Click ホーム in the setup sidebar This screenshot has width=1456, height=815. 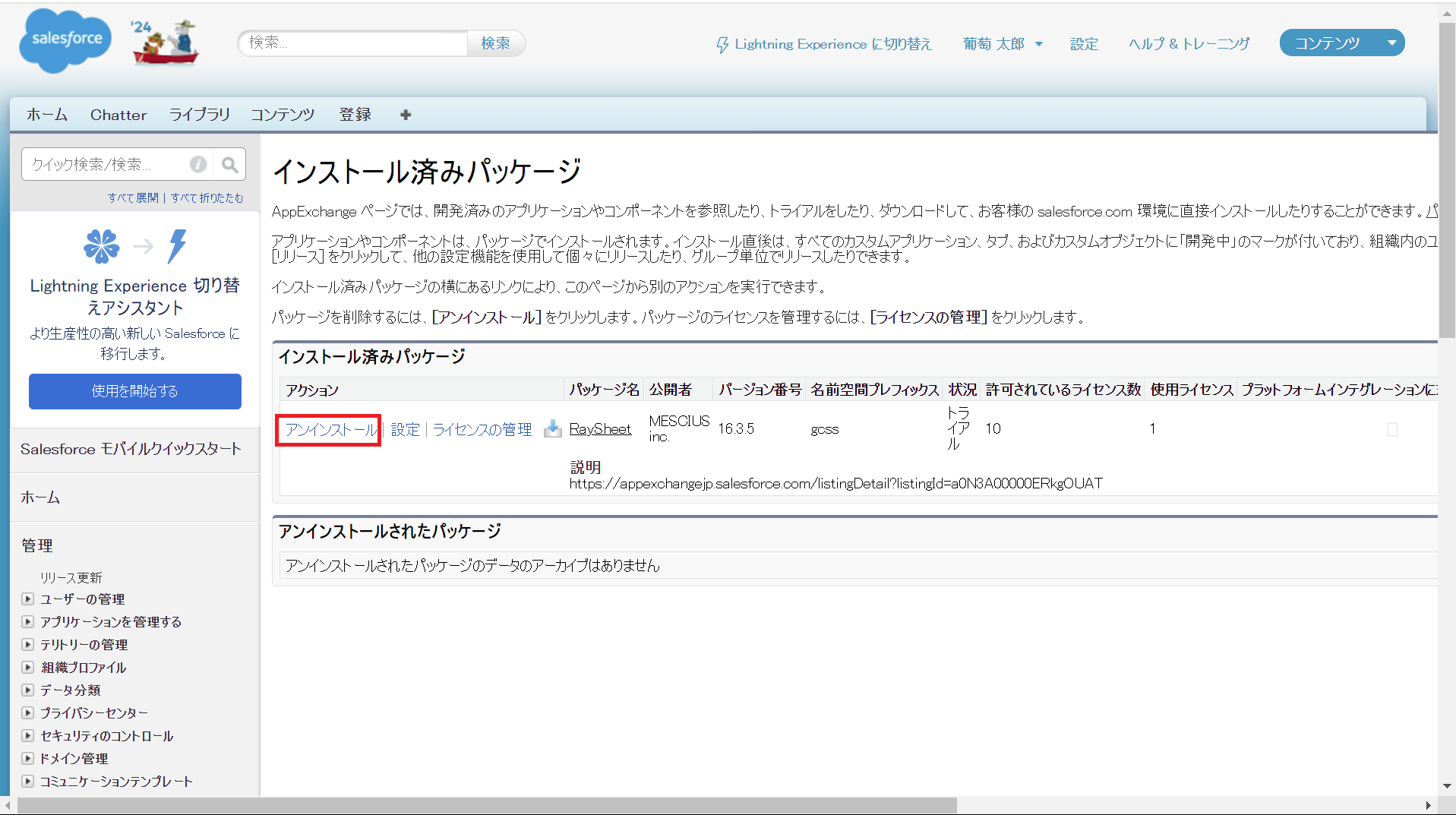40,498
